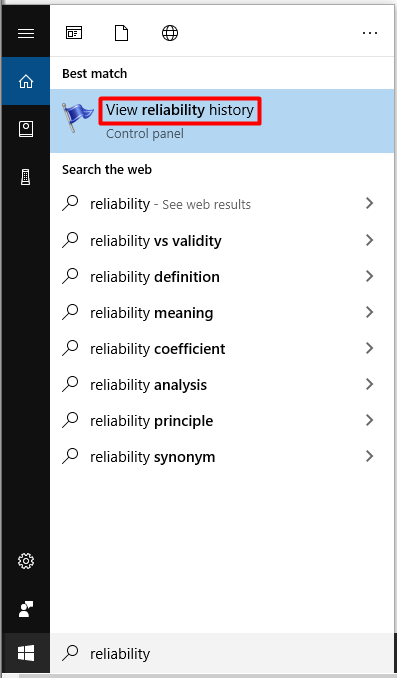The width and height of the screenshot is (397, 678).
Task: Select the Documents filter icon
Action: (x=122, y=33)
